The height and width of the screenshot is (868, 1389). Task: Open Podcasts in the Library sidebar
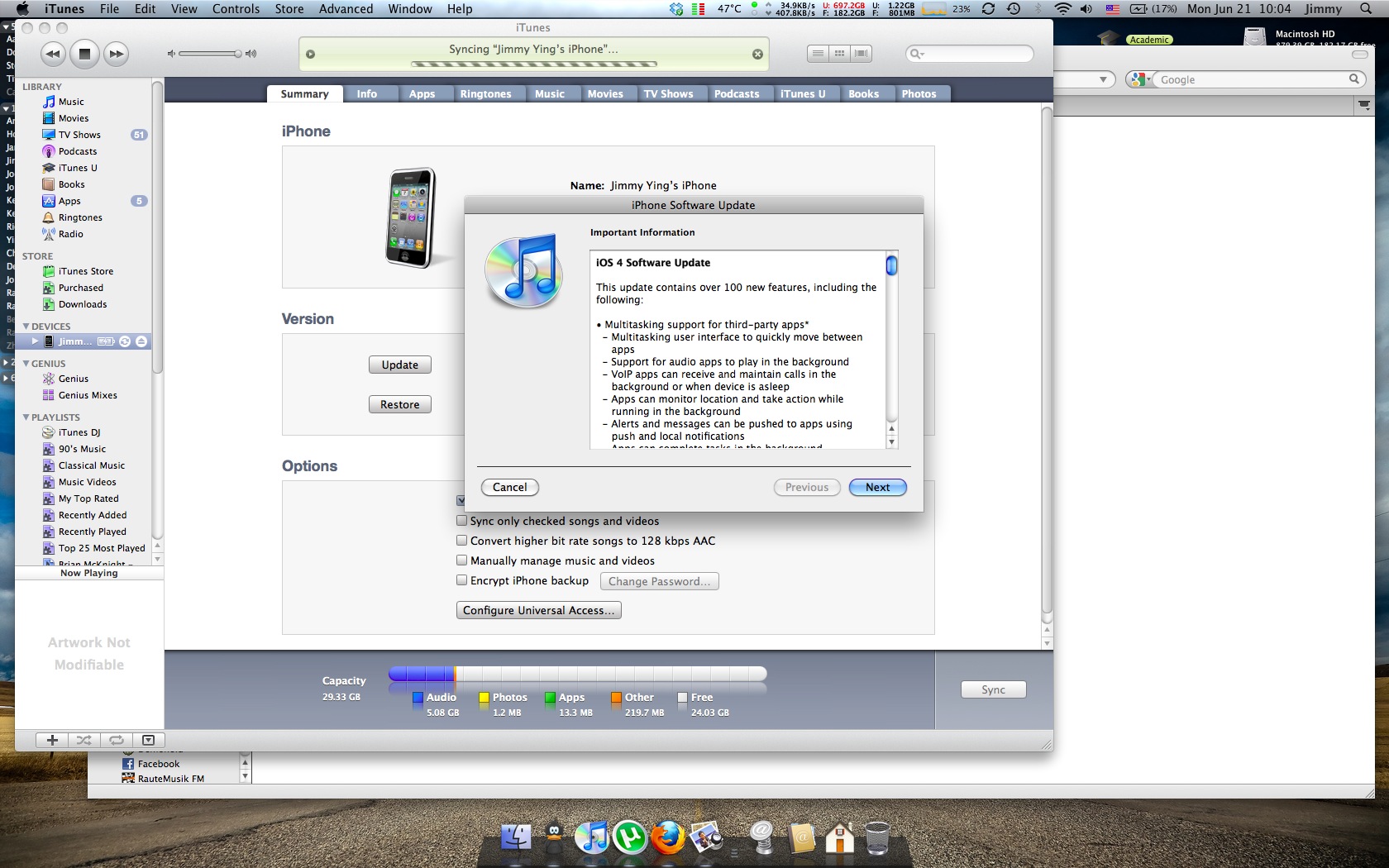click(78, 151)
